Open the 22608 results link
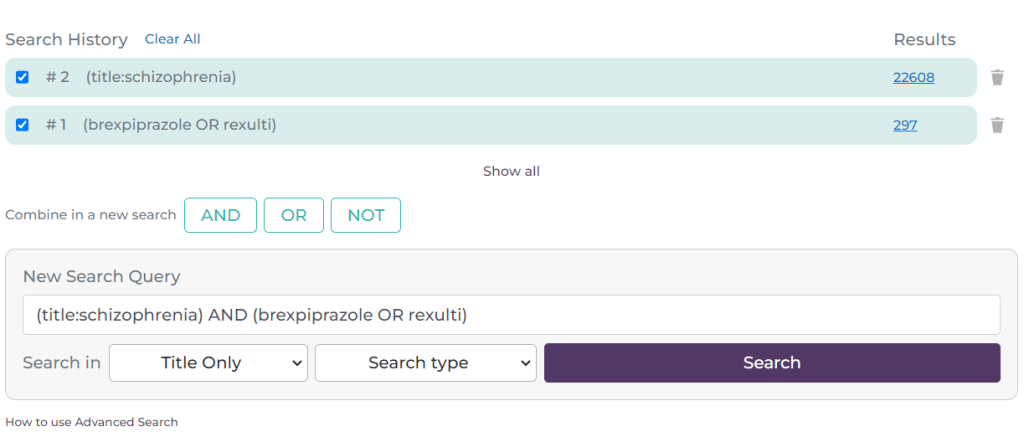The height and width of the screenshot is (437, 1024). click(914, 77)
